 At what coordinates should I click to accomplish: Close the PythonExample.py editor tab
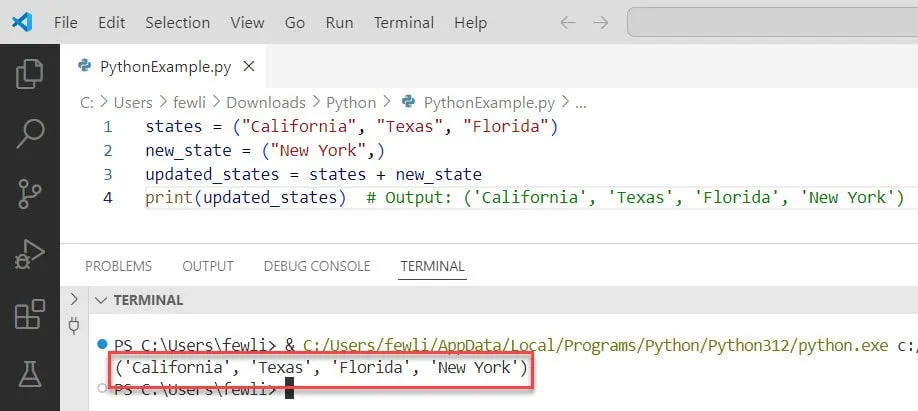click(249, 66)
